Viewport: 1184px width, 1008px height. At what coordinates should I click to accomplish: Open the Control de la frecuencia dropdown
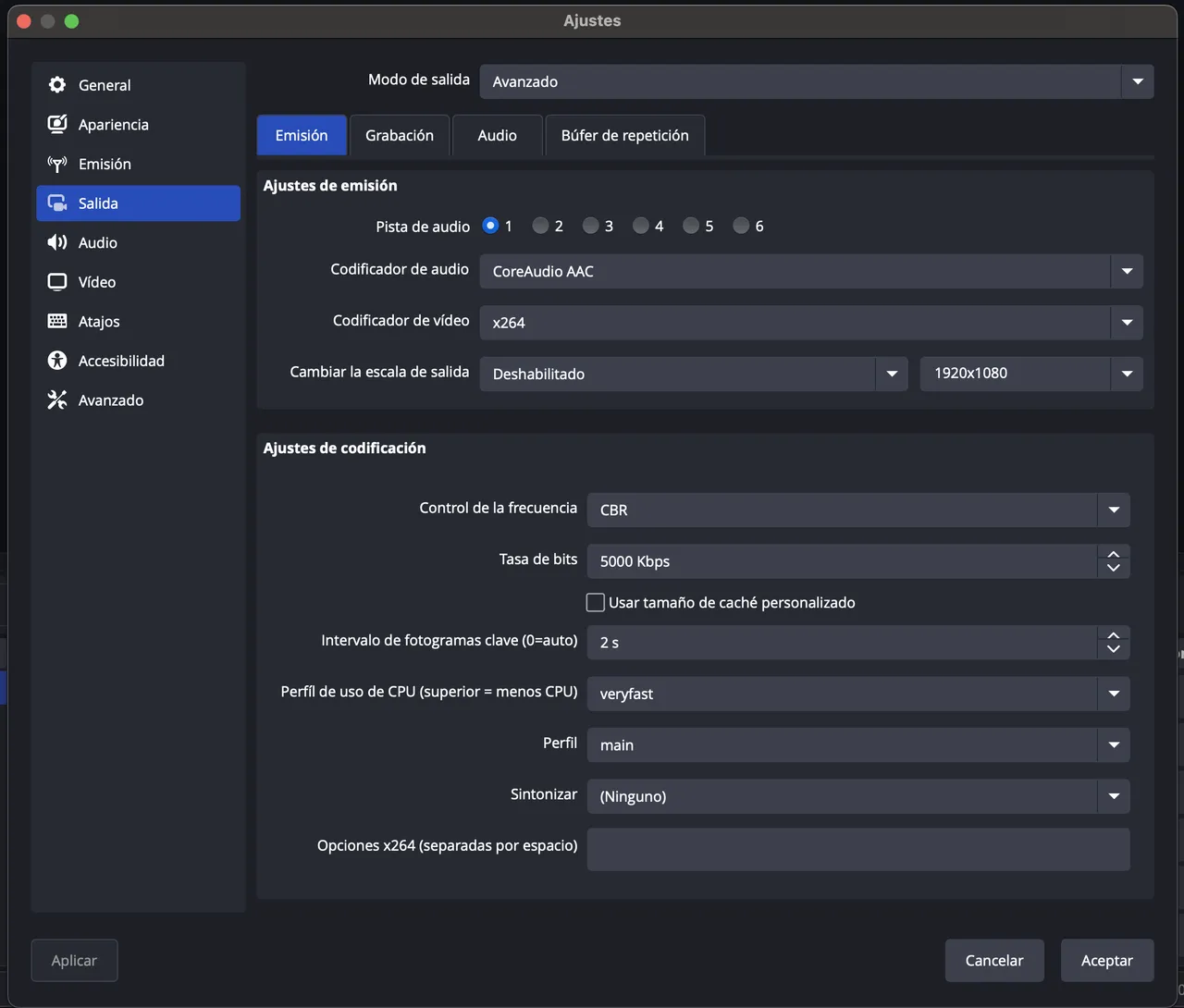858,510
